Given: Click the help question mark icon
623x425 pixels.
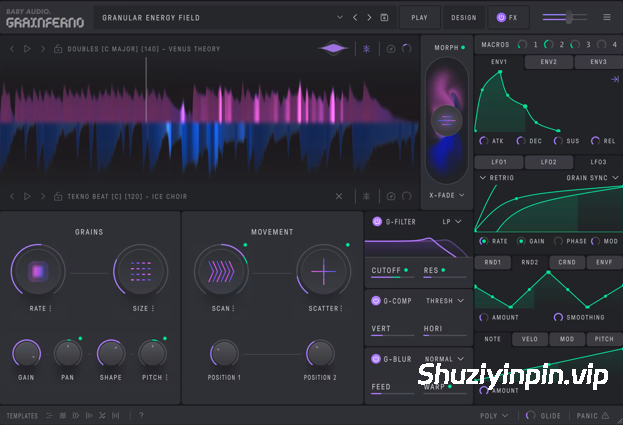Looking at the screenshot, I should 141,415.
